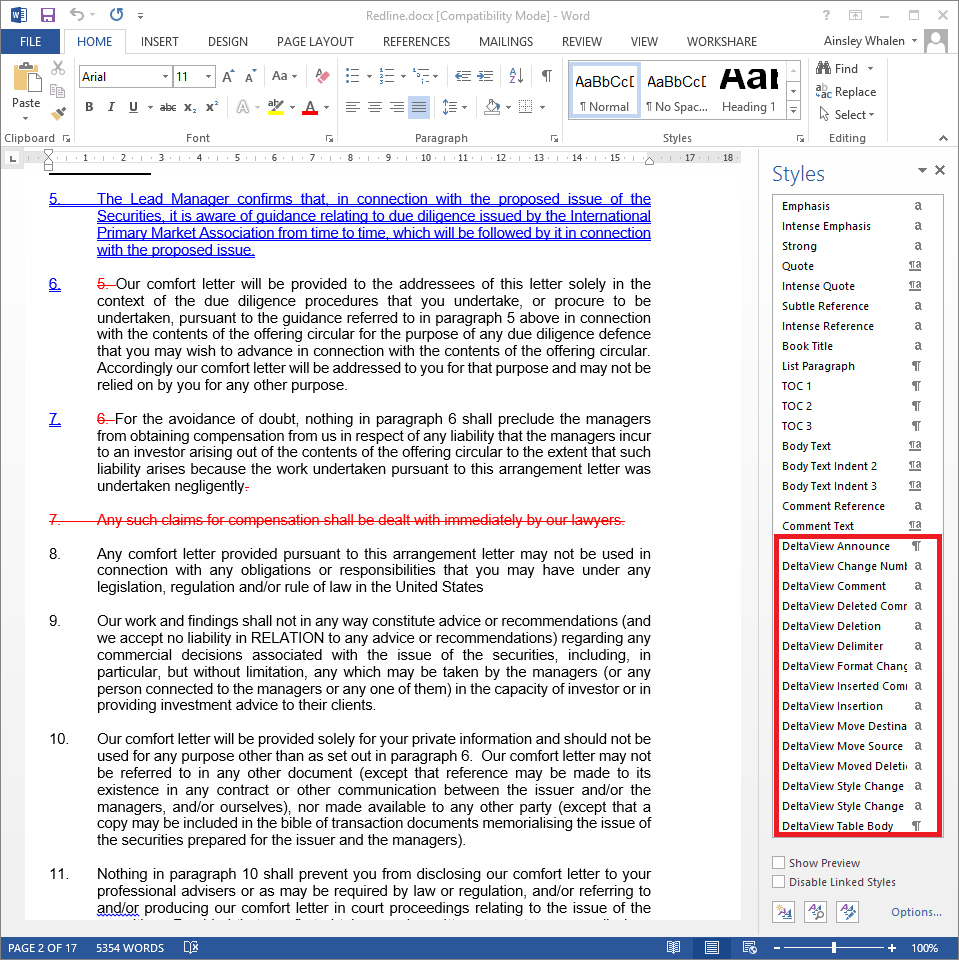Increase font size with Grow Font
This screenshot has height=960, width=959.
coord(228,77)
